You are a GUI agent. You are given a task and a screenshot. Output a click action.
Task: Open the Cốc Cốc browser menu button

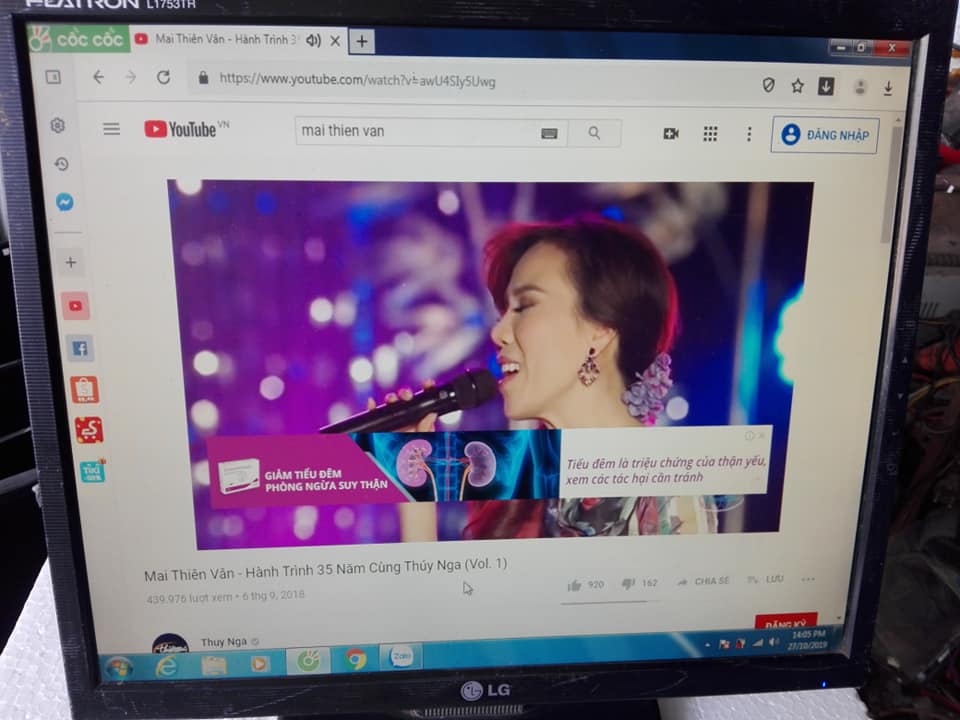[78, 39]
